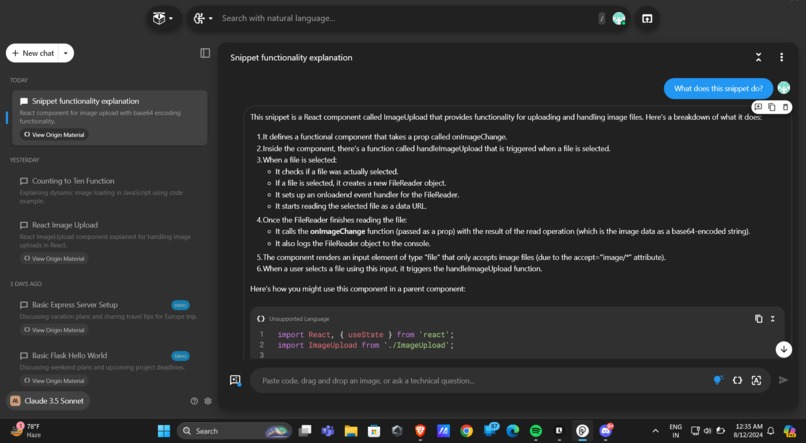
Task: Focus the 'Paste code' chat input box
Action: [483, 381]
